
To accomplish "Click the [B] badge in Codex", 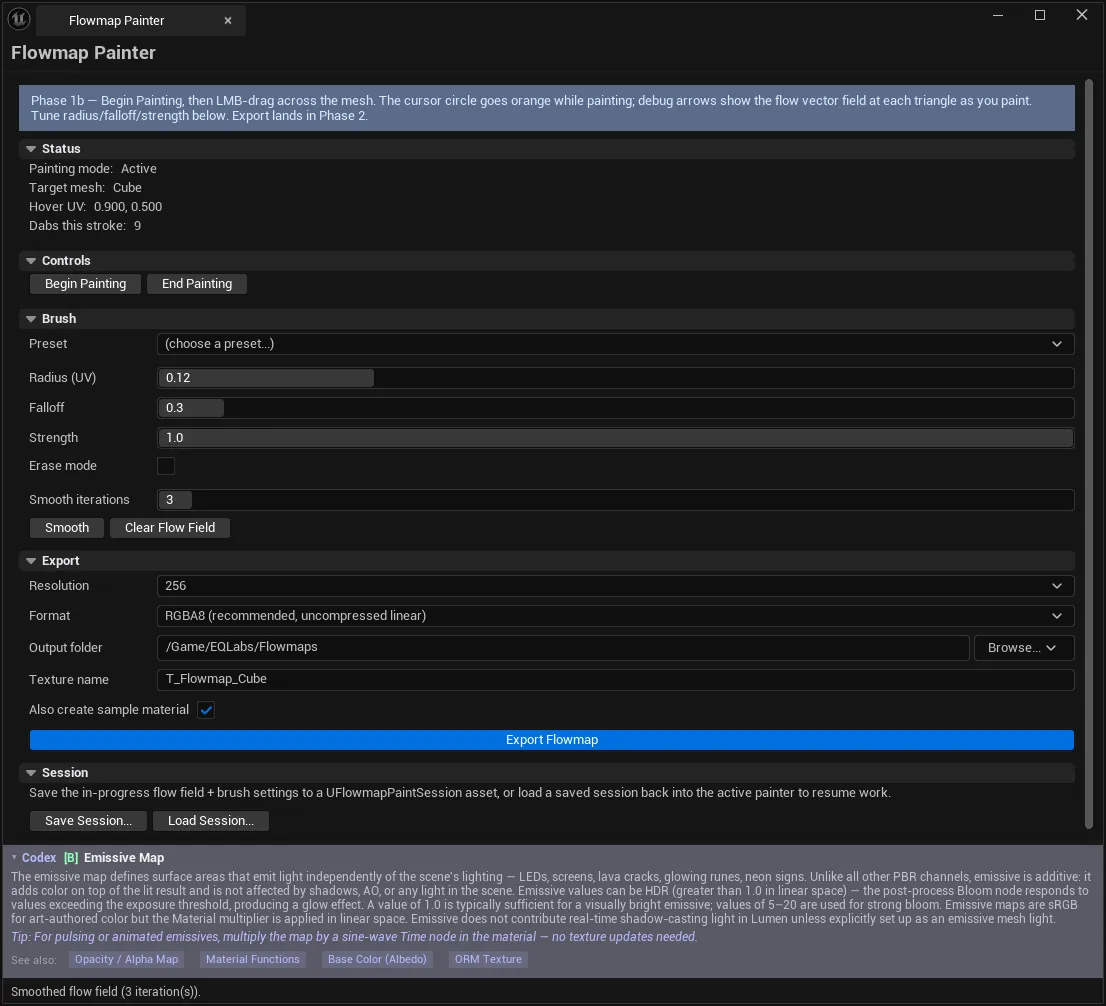I will click(71, 858).
